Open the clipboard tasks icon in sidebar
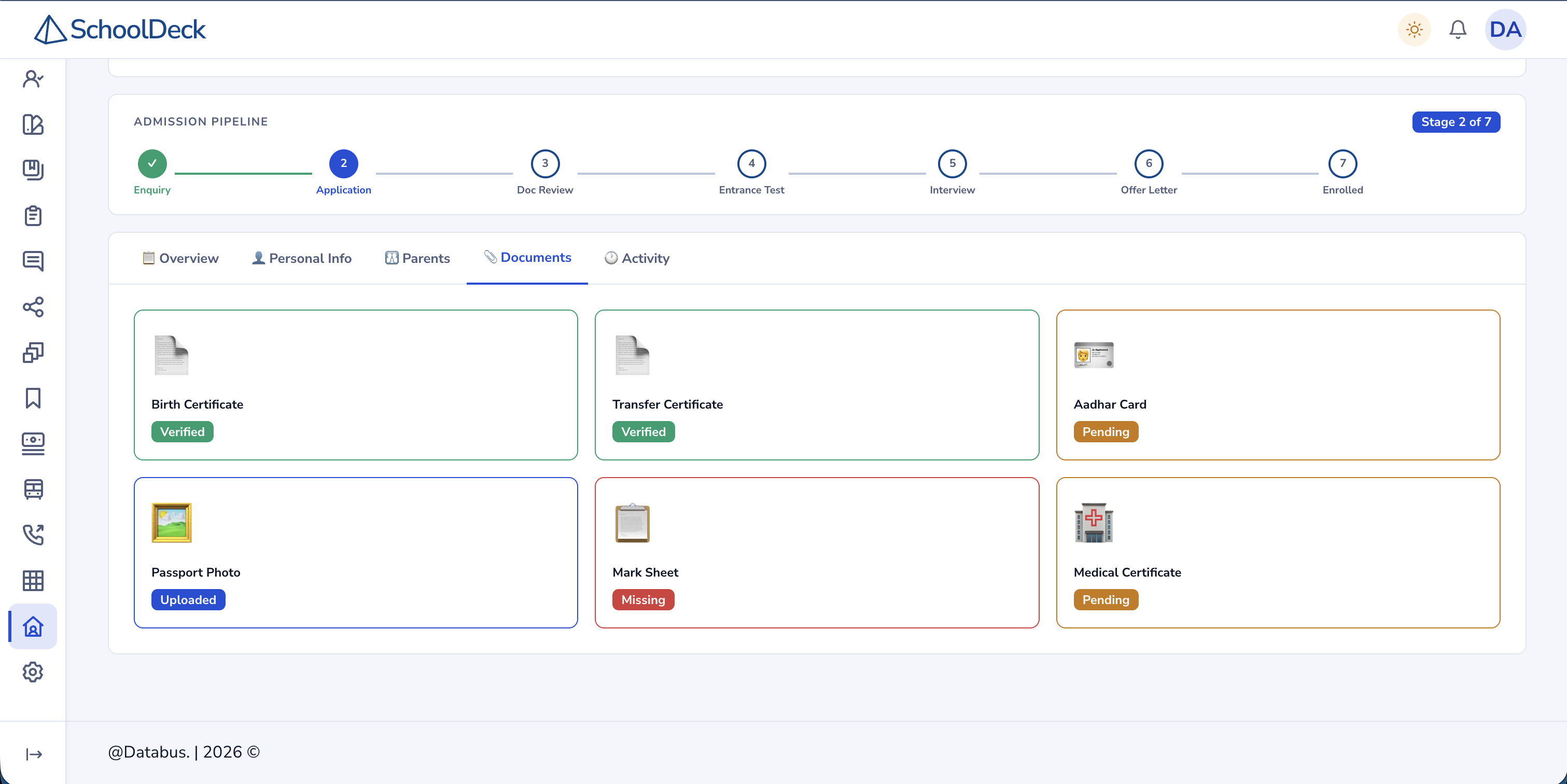The height and width of the screenshot is (784, 1567). 32,216
